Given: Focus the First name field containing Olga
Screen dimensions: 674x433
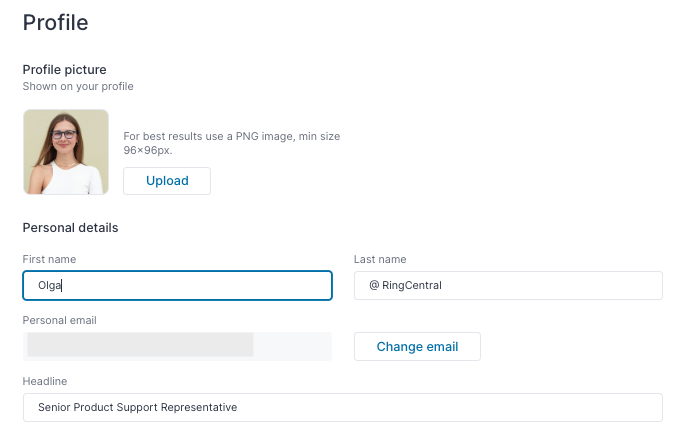Looking at the screenshot, I should click(178, 286).
